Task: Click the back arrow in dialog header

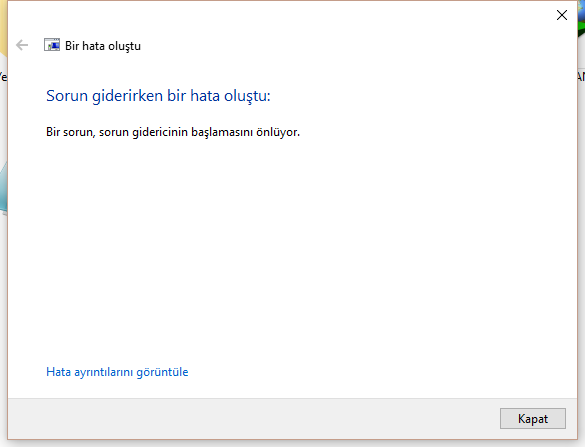Action: pos(22,45)
